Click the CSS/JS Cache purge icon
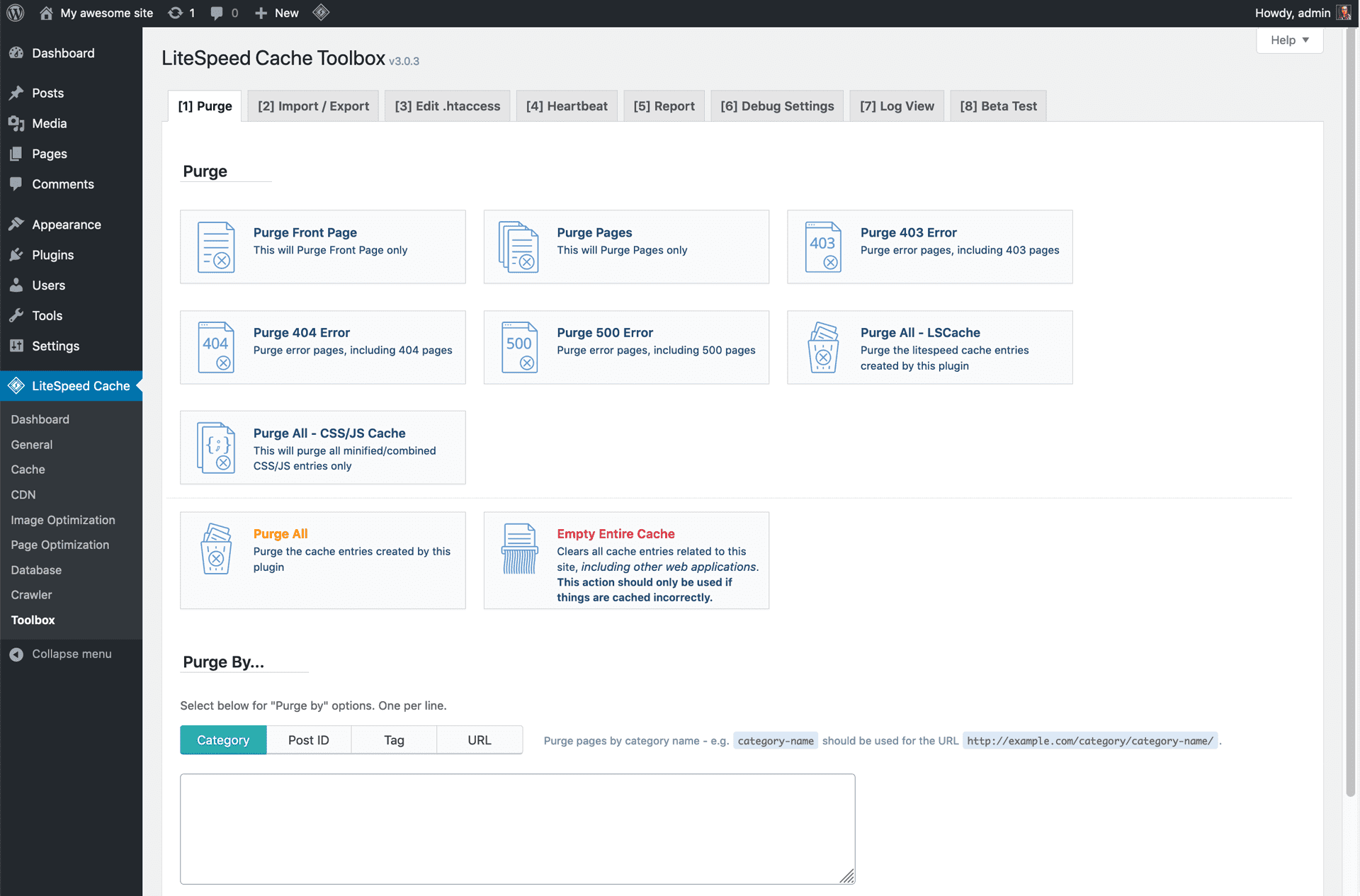Screen dimensions: 1360x896 click(x=216, y=448)
